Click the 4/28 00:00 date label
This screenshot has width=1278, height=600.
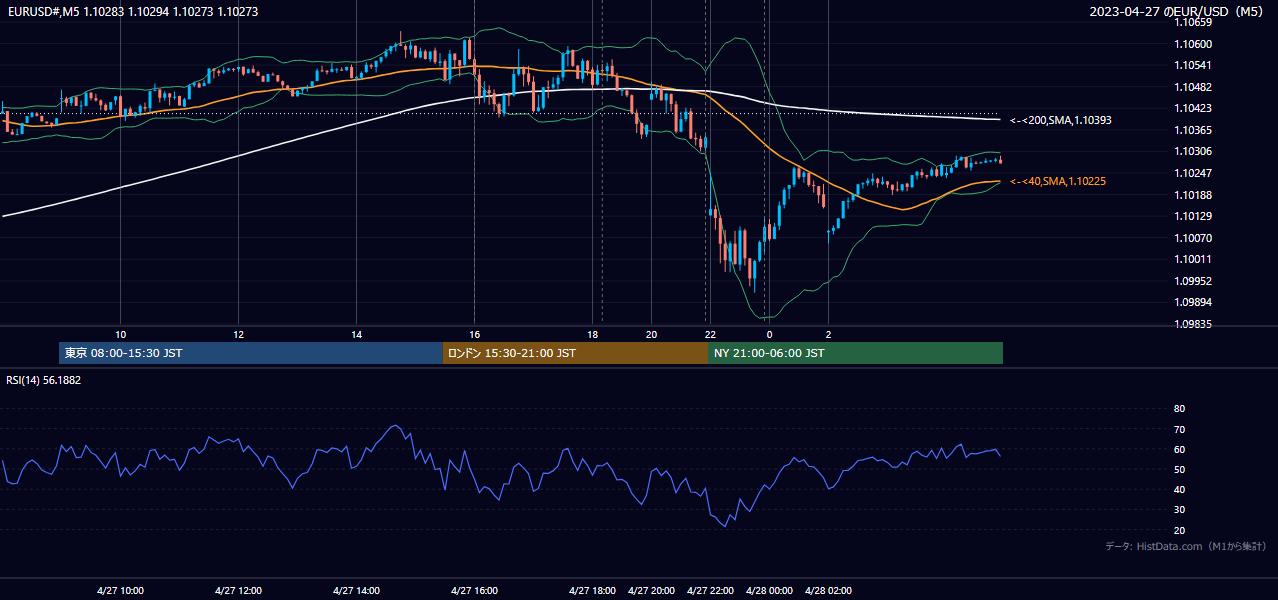point(769,590)
